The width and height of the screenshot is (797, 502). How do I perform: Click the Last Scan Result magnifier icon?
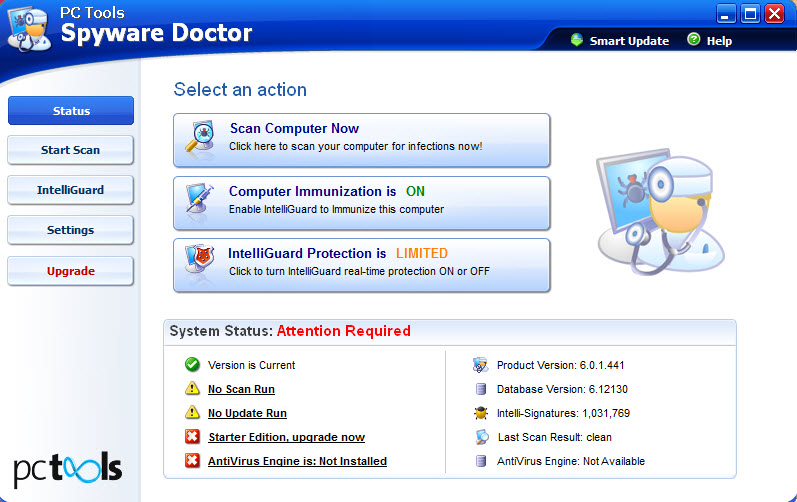482,437
